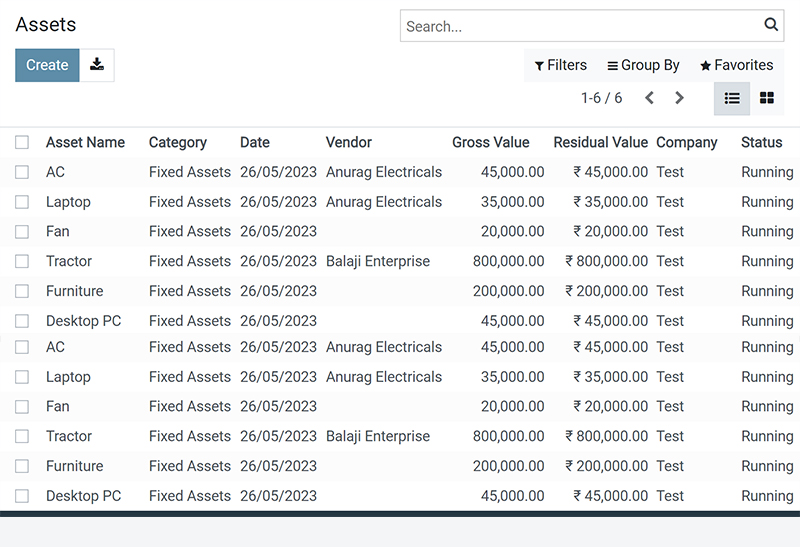Screen dimensions: 800x547
Task: Sort by Gross Value column header
Action: coord(490,142)
